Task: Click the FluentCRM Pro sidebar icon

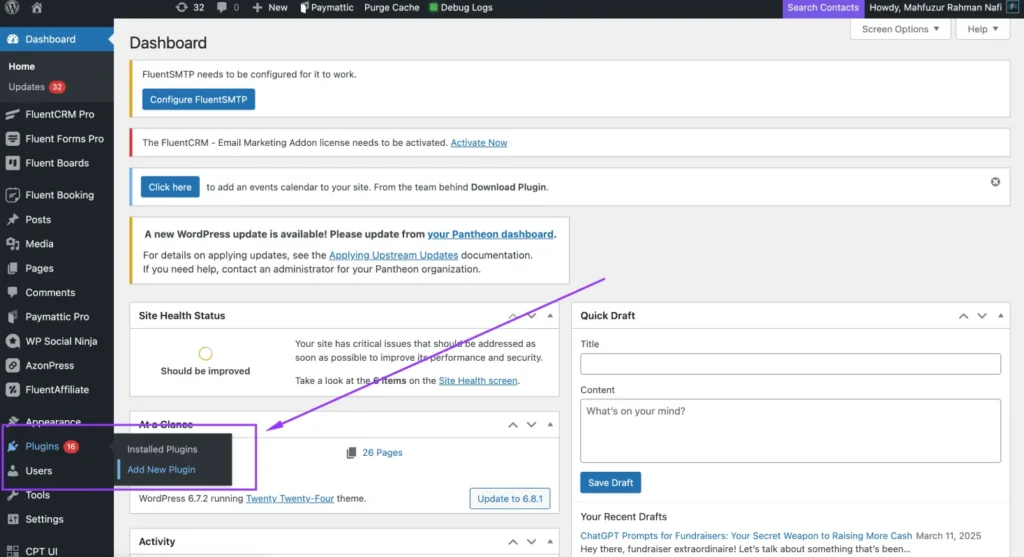Action: [x=12, y=114]
